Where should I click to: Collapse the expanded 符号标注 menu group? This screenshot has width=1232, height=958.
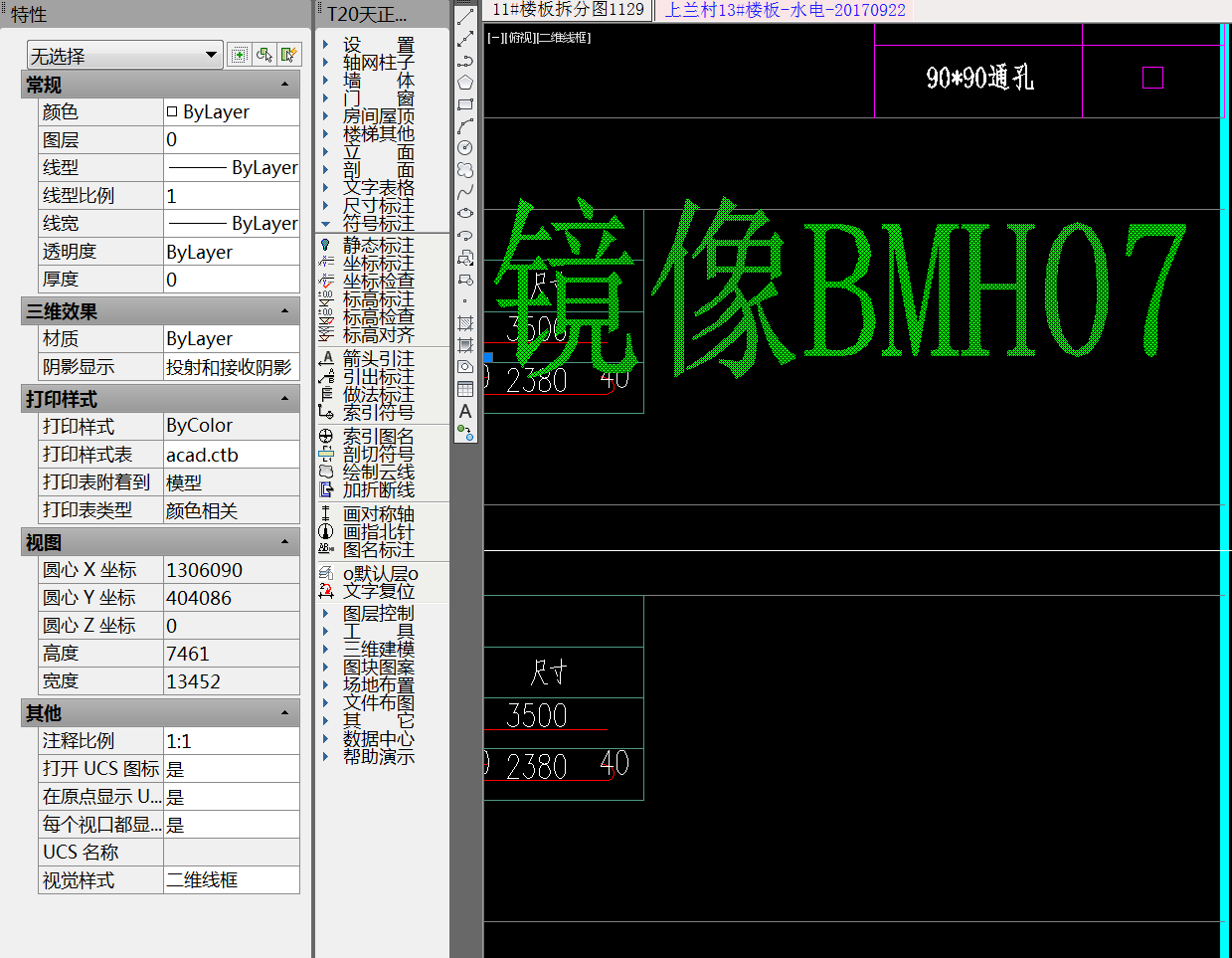pyautogui.click(x=378, y=224)
